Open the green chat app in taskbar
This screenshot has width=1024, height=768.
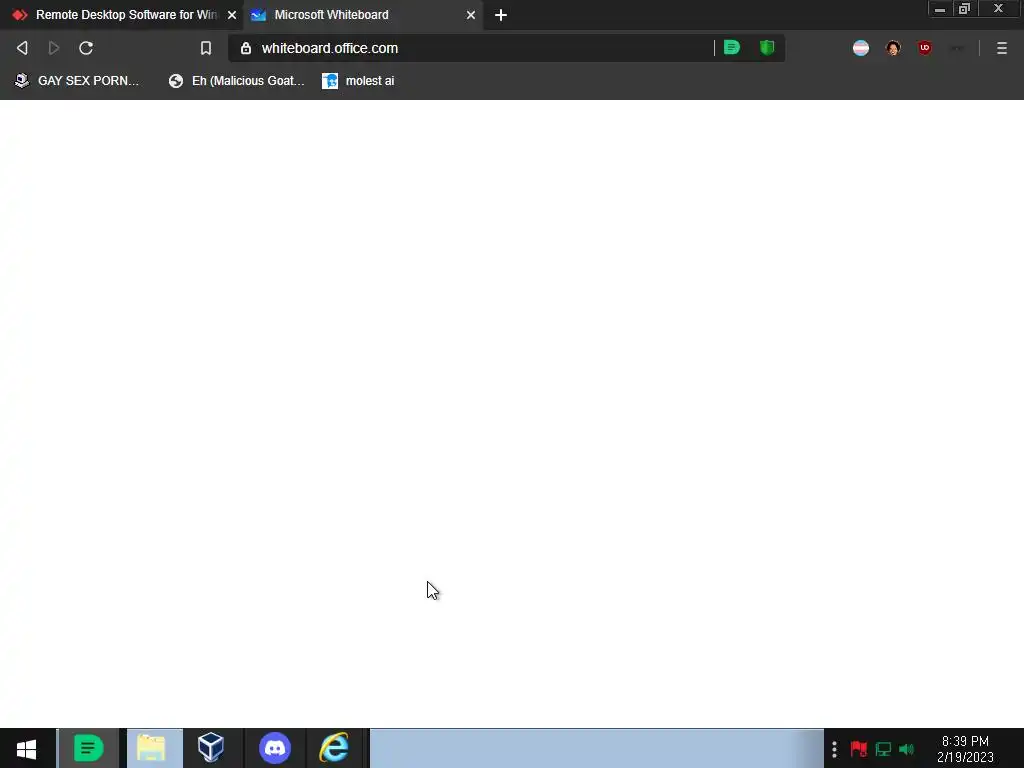click(x=89, y=748)
